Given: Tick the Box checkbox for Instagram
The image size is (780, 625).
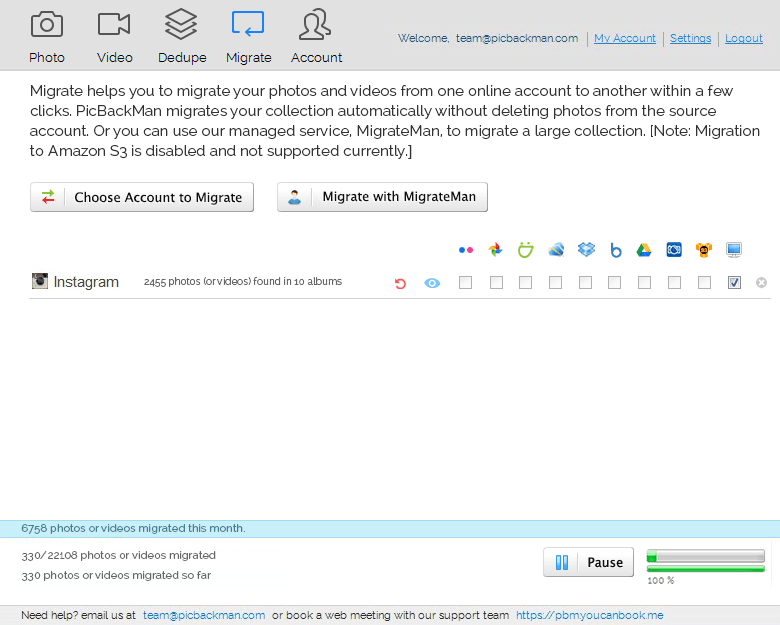Looking at the screenshot, I should click(x=615, y=283).
